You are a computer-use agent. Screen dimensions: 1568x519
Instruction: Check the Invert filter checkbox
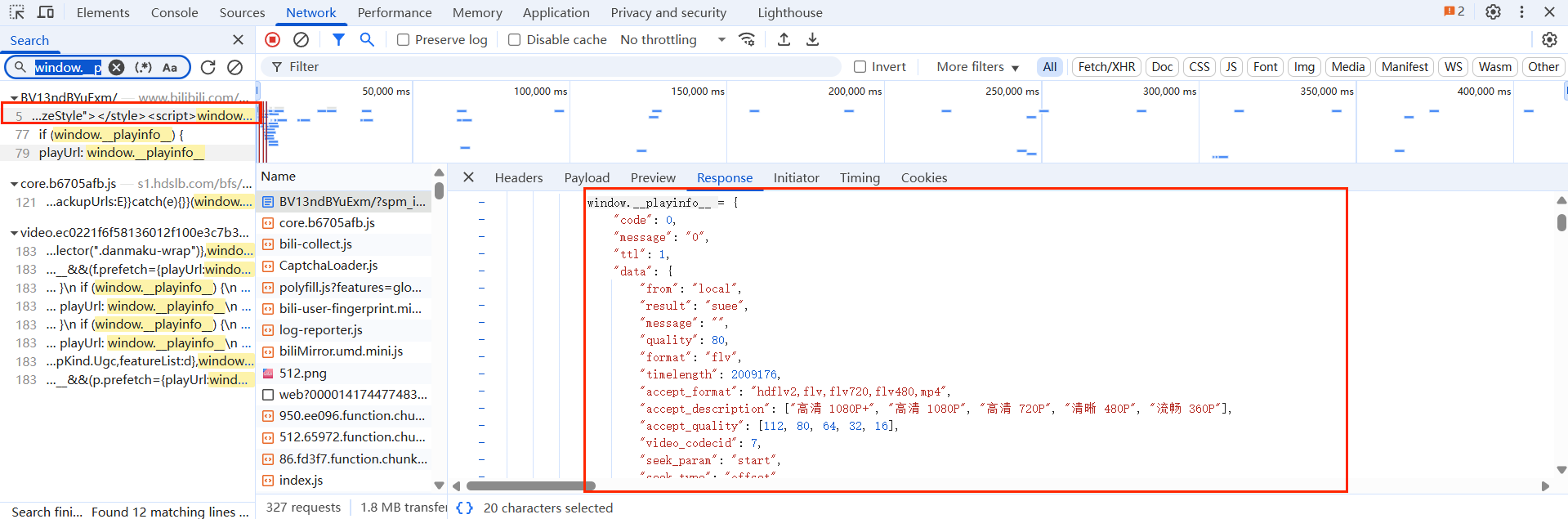coord(860,66)
